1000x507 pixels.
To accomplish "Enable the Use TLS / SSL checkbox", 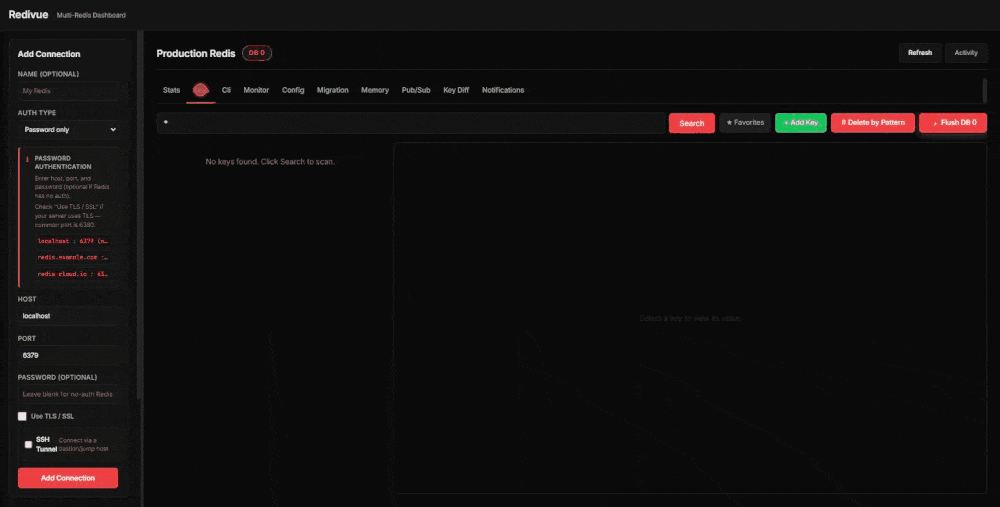I will tap(22, 416).
